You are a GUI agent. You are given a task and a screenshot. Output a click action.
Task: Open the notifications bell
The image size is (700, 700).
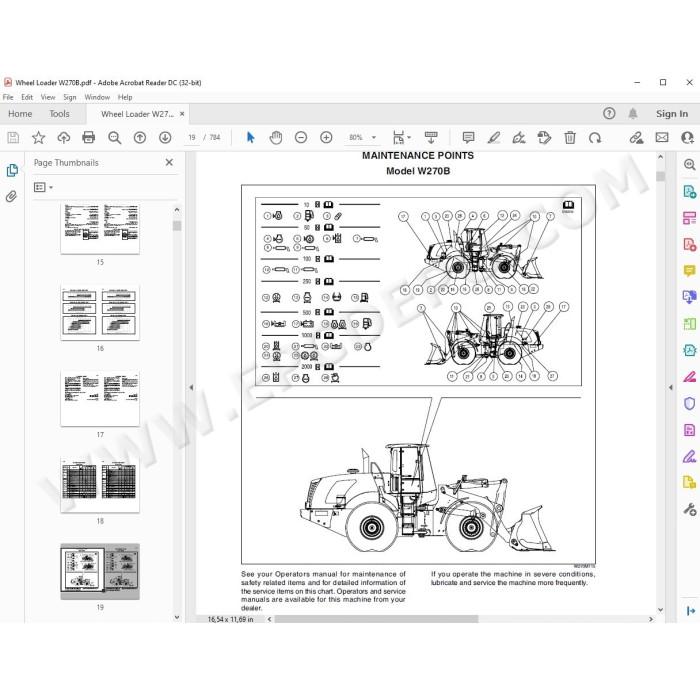(633, 113)
